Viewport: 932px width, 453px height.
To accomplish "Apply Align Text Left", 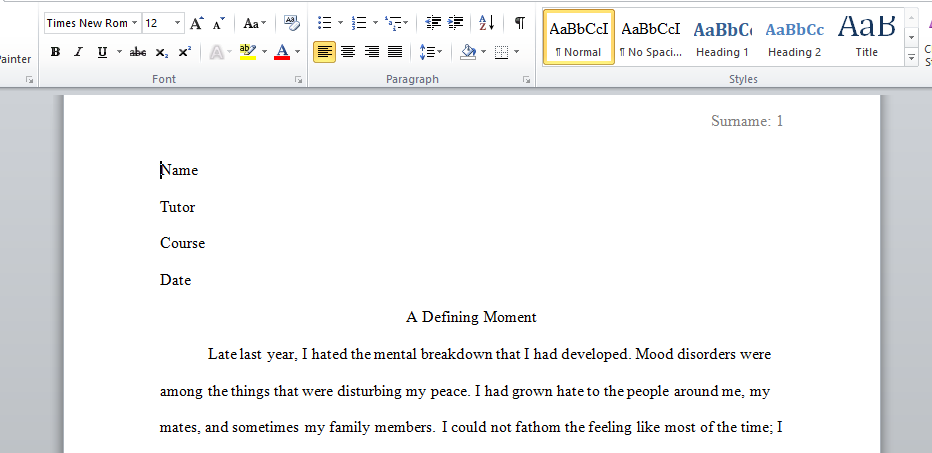I will pos(324,52).
